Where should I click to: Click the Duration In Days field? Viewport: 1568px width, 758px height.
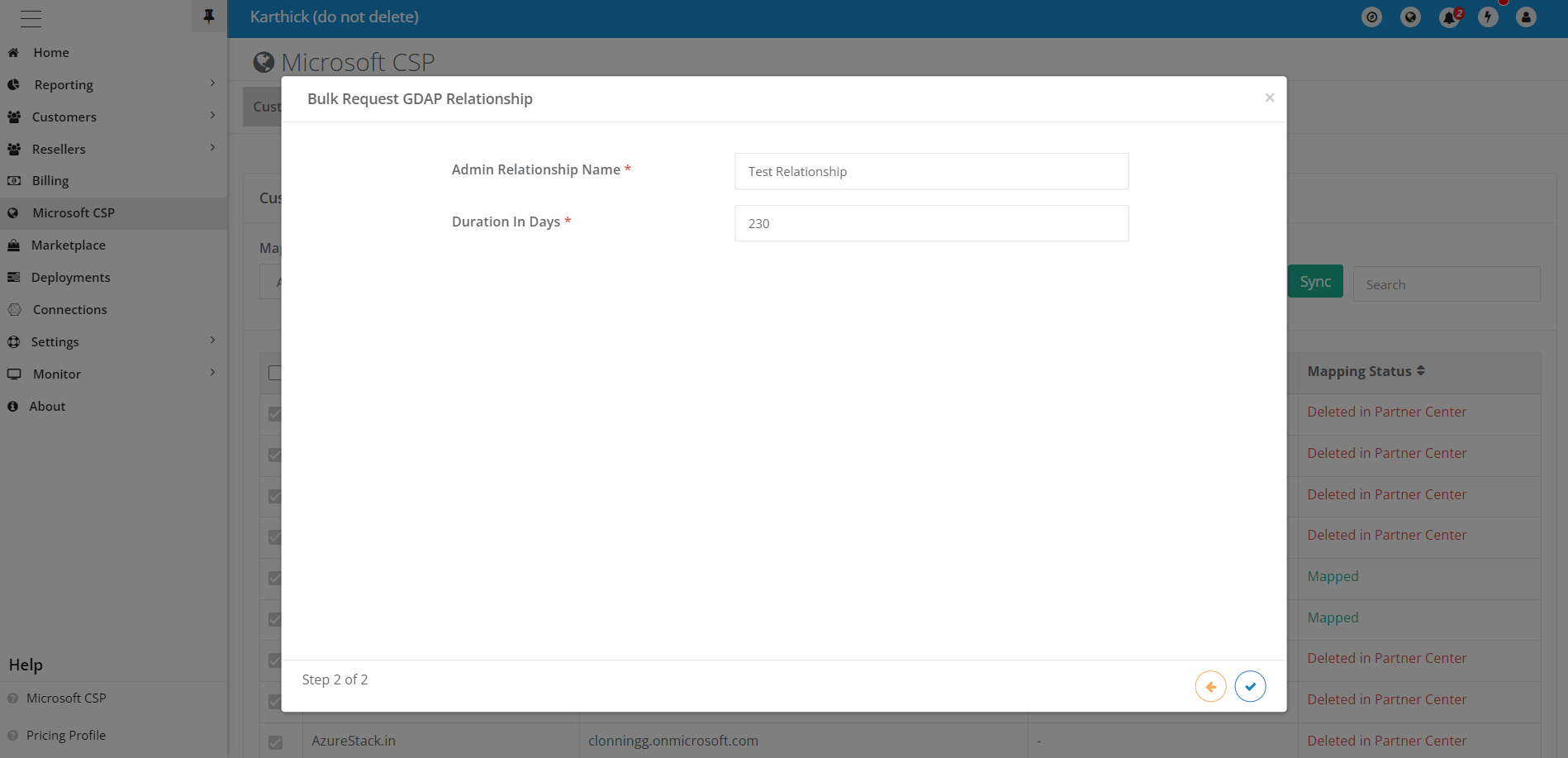tap(931, 223)
